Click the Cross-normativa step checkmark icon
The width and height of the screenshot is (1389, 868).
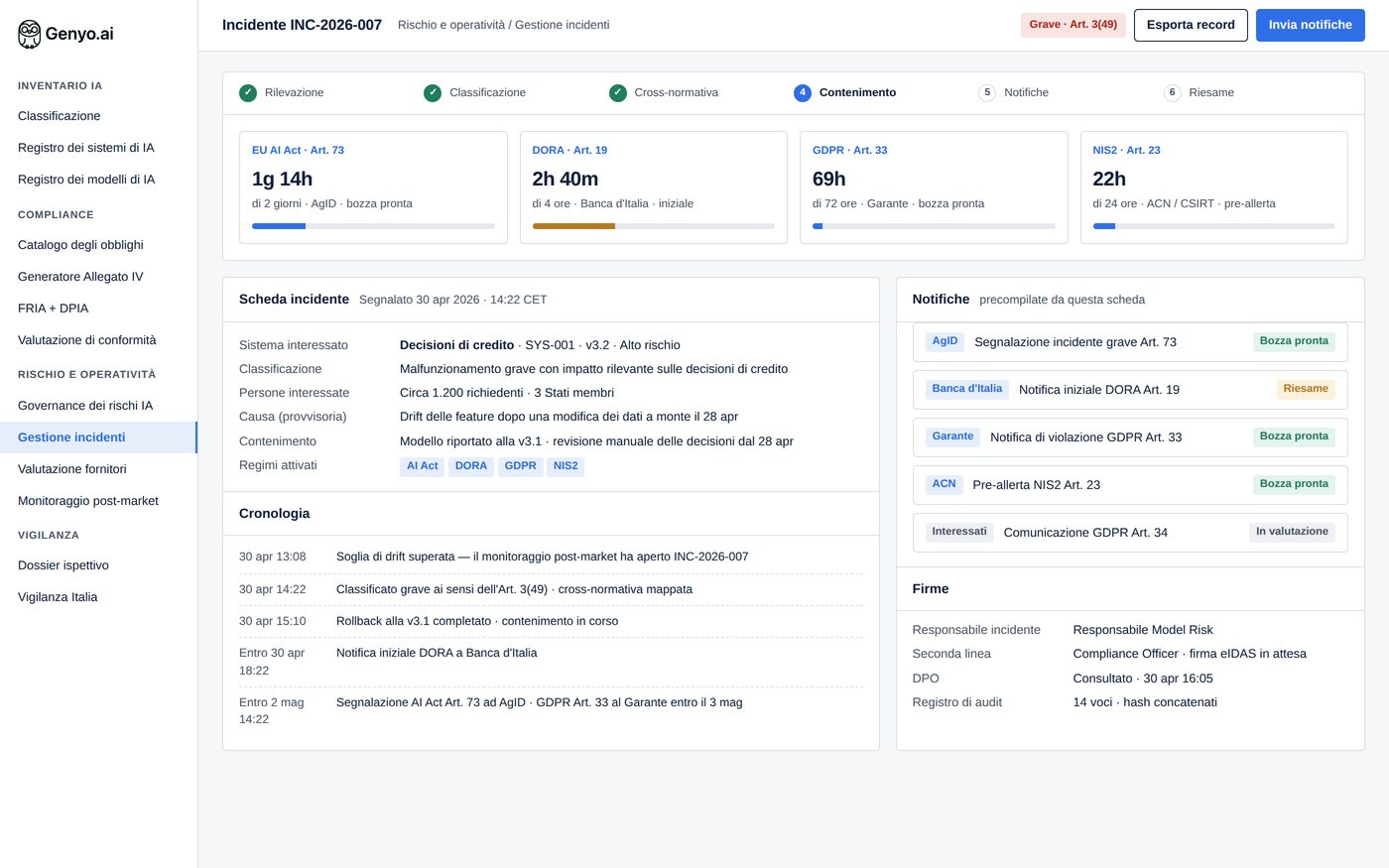(618, 93)
